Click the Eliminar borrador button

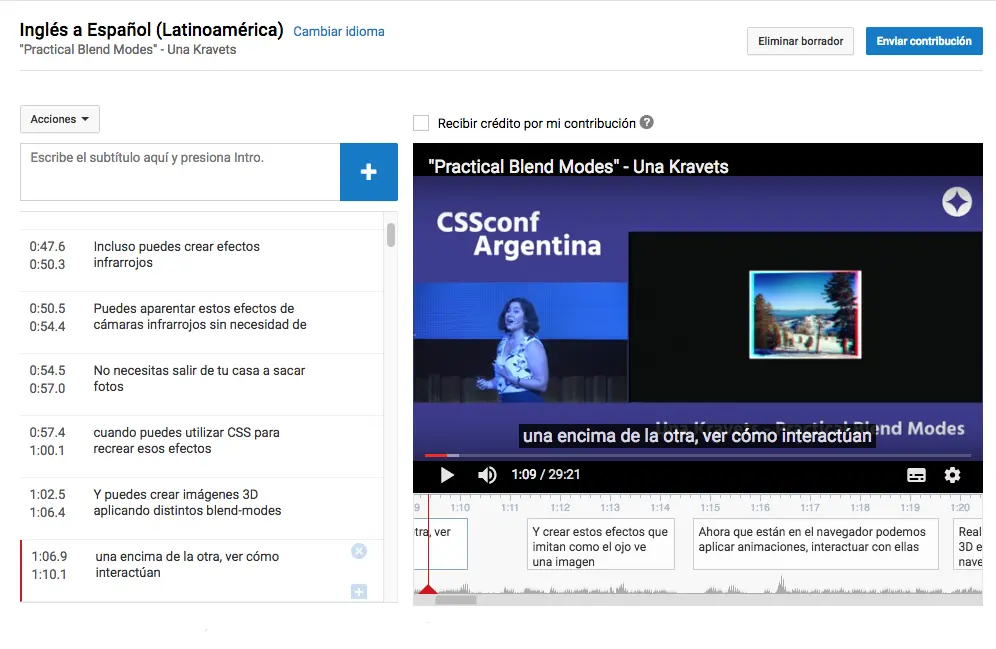800,41
